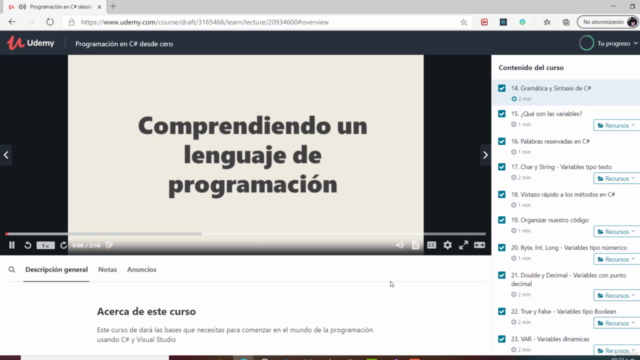This screenshot has width=640, height=360.
Task: Uncheck lecture 18 Vistazo rápido a los métodos
Action: click(x=502, y=194)
